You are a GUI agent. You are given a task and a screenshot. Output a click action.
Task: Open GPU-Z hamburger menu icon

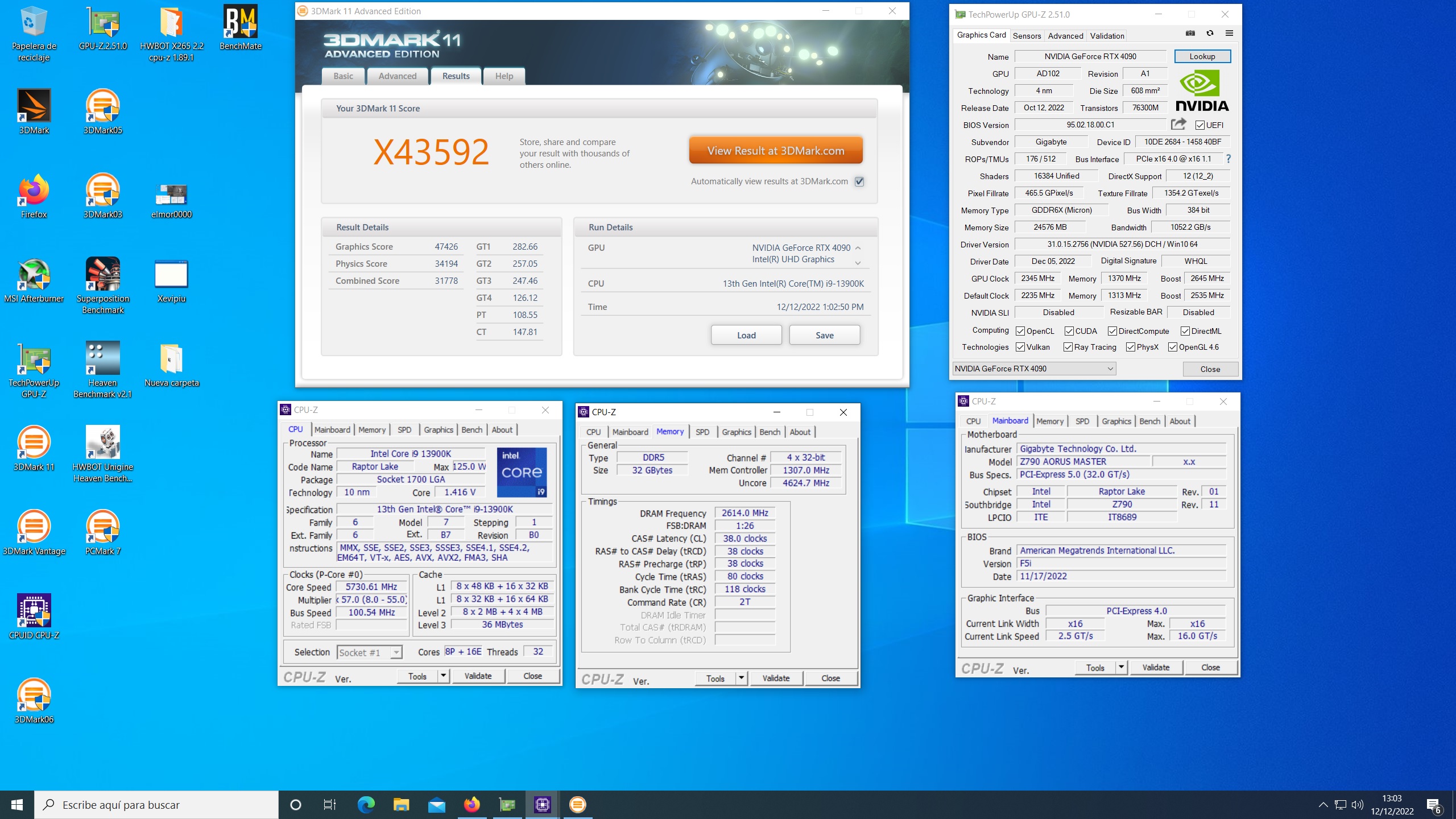pyautogui.click(x=1229, y=34)
